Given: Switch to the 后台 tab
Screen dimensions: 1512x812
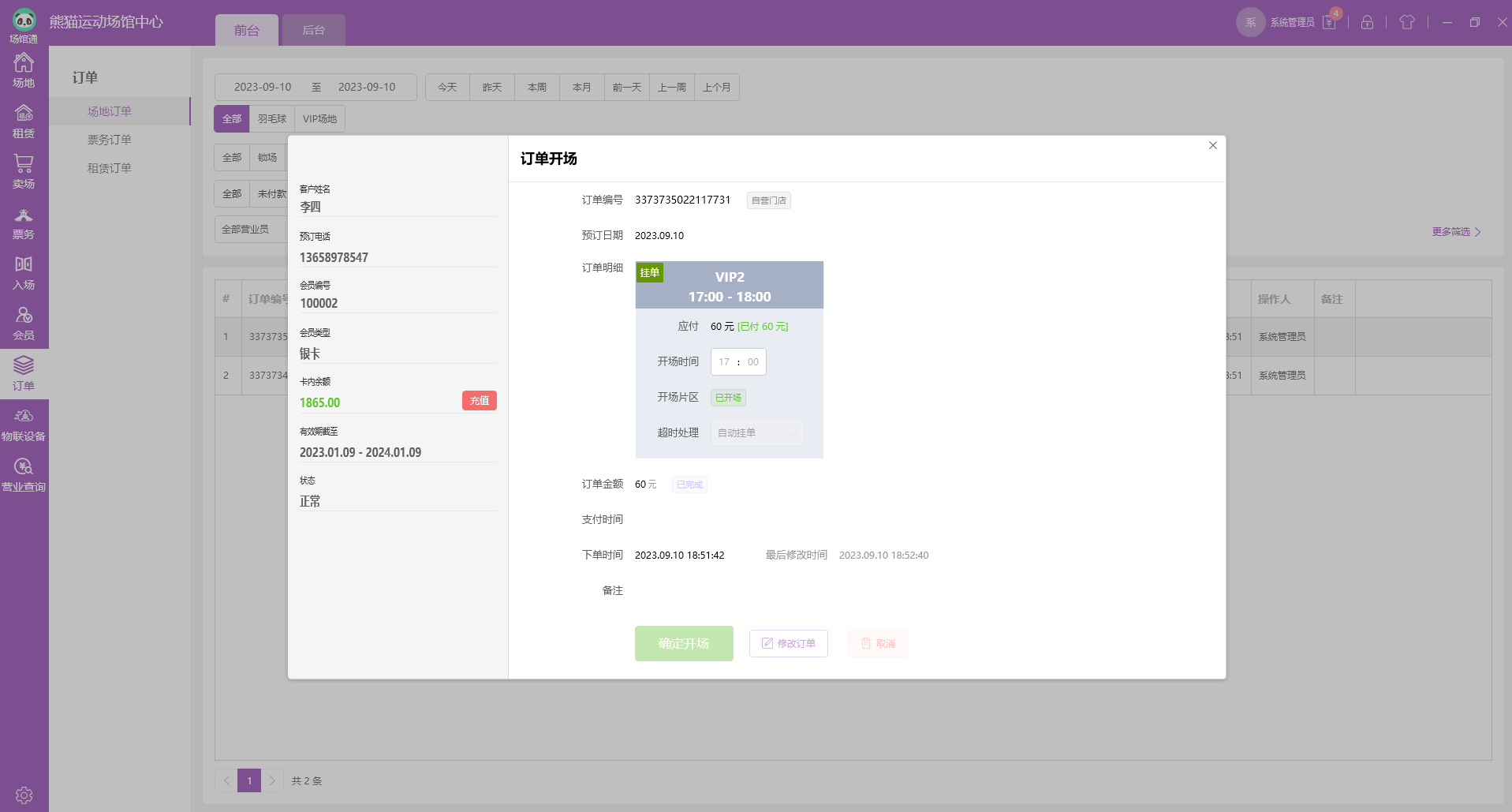Looking at the screenshot, I should 313,30.
